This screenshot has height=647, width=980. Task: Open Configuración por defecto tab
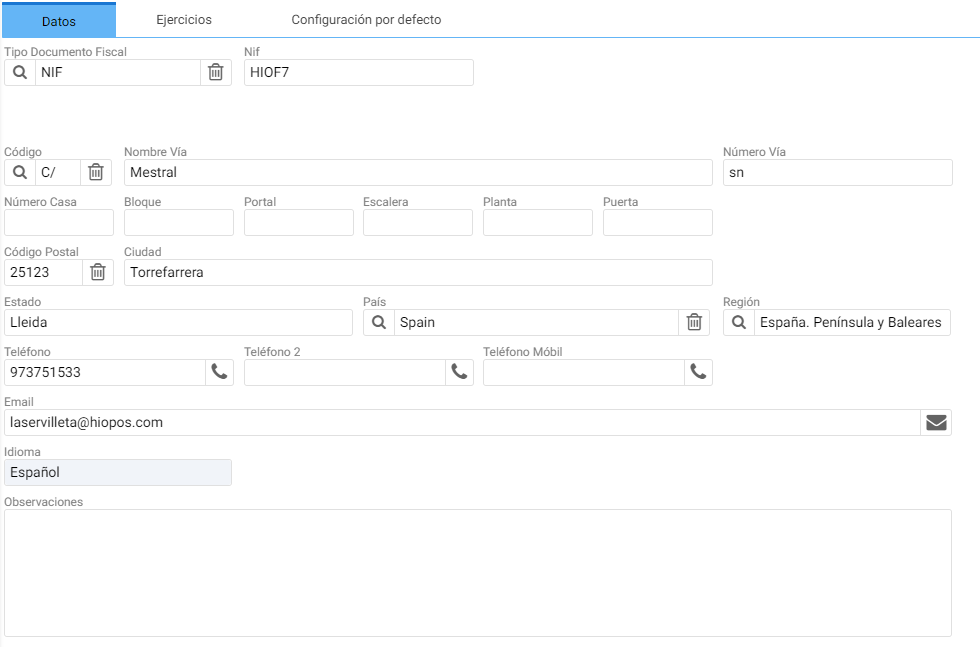pos(366,20)
